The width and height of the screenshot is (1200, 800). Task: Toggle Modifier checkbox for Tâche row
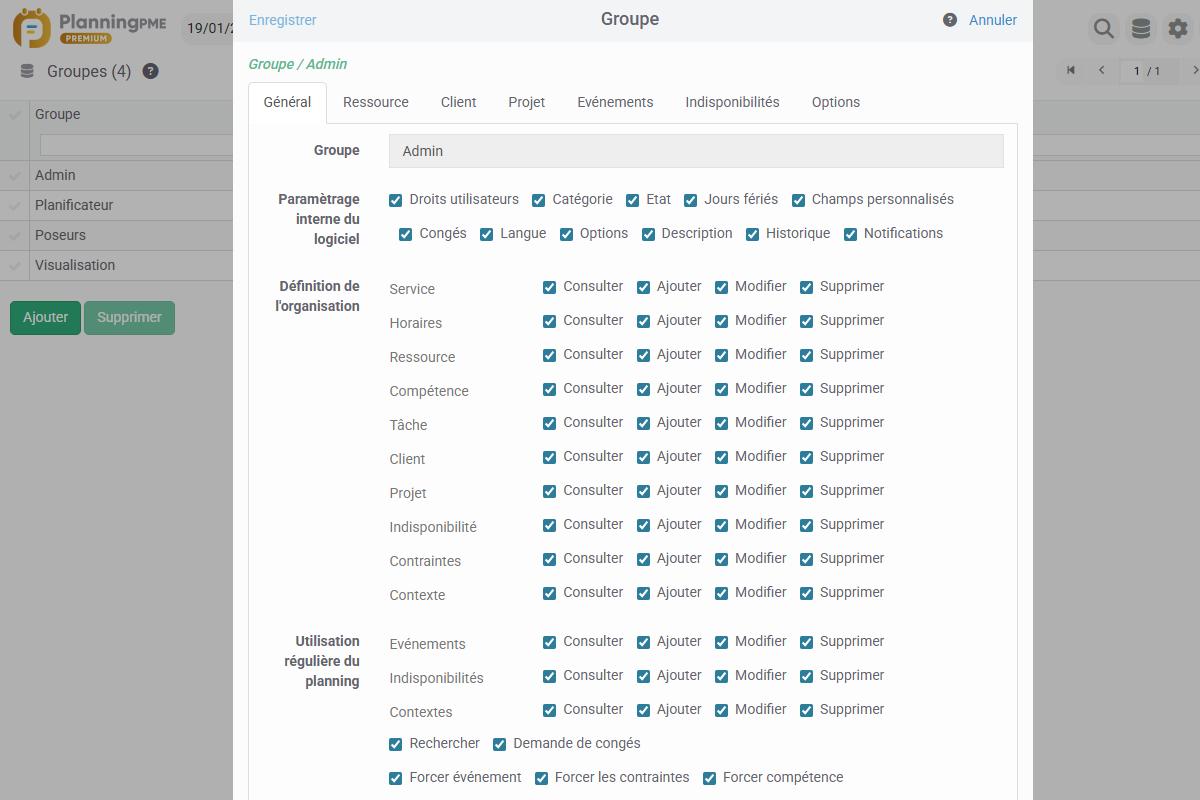(721, 423)
